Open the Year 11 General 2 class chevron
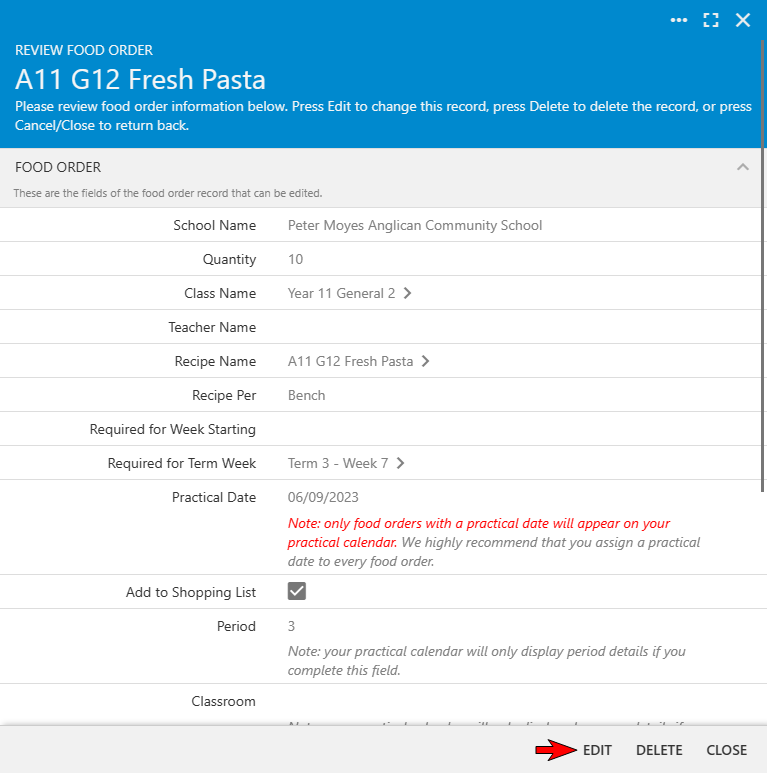Image resolution: width=767 pixels, height=773 pixels. click(408, 294)
